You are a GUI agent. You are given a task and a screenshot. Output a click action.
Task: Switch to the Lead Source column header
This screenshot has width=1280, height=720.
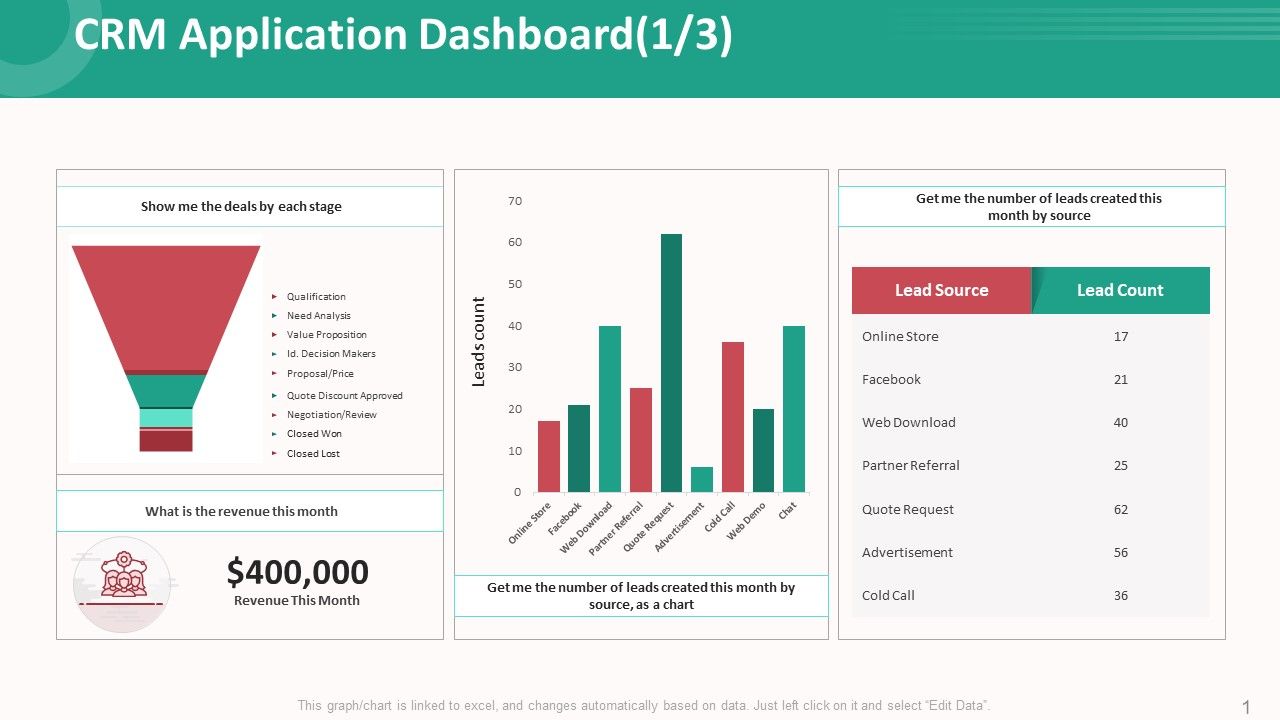tap(940, 290)
